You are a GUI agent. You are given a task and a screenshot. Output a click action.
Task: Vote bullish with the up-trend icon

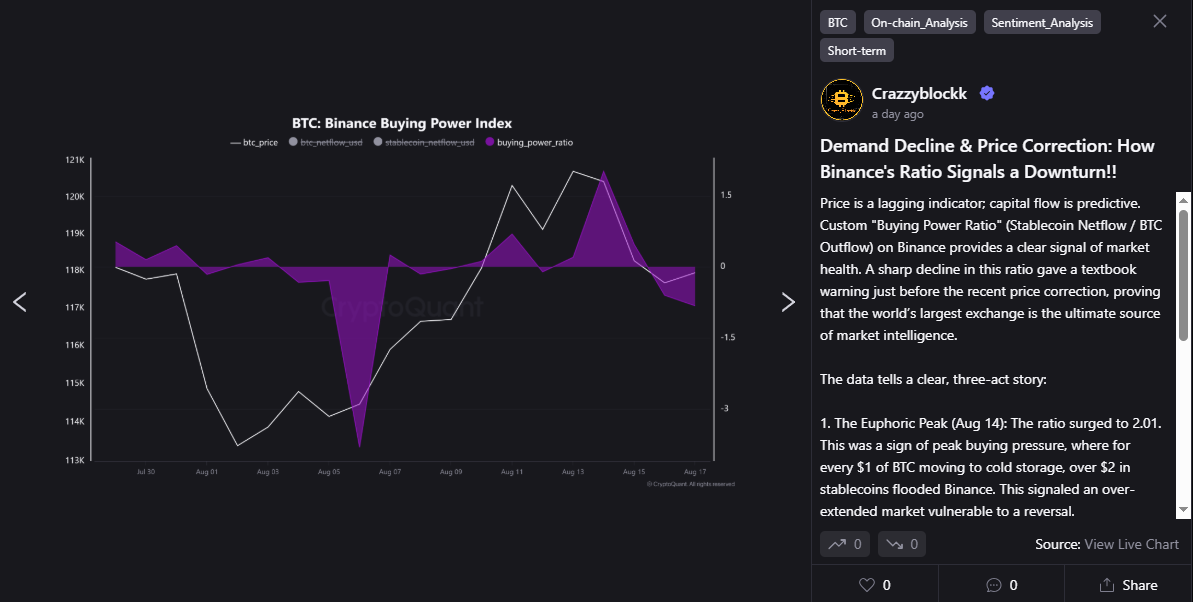(845, 544)
